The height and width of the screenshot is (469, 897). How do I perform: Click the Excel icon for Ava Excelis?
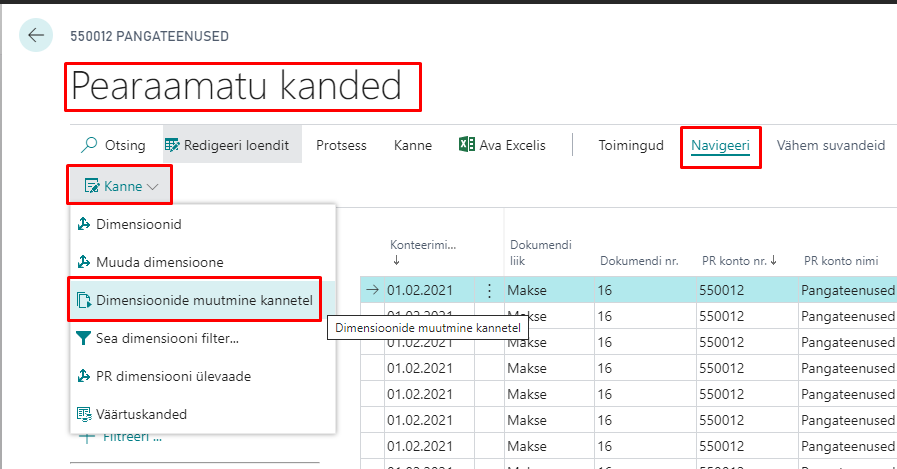466,145
